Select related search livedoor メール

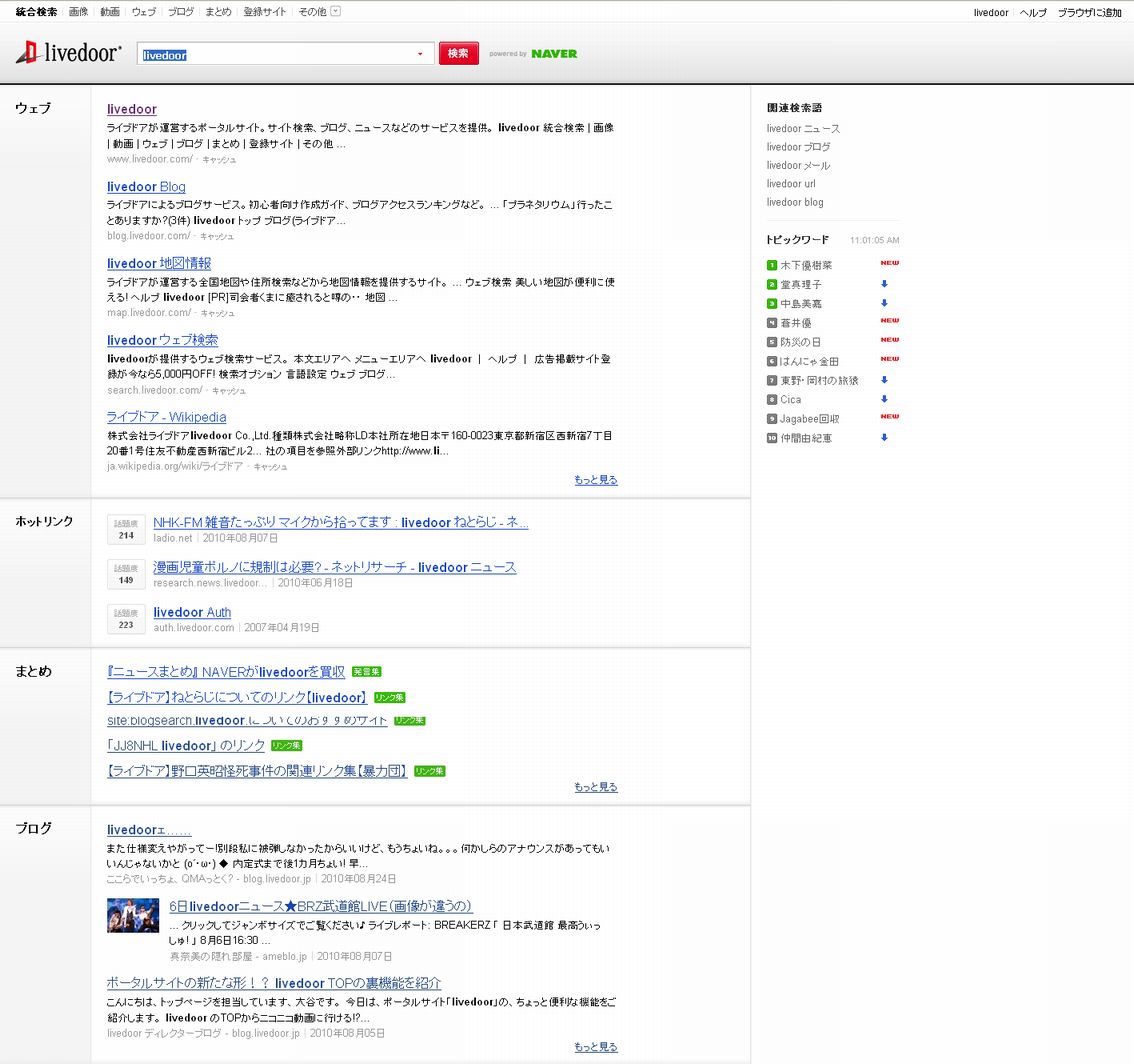pos(798,166)
